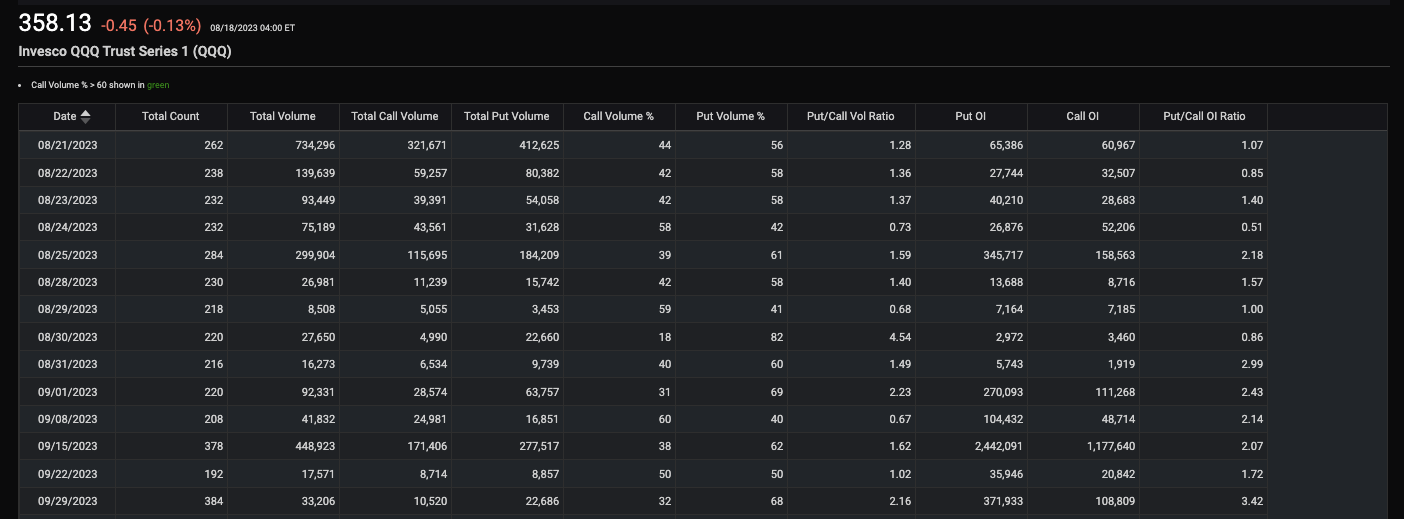
Task: Click the sort arrow icon beside Date header
Action: (85, 116)
